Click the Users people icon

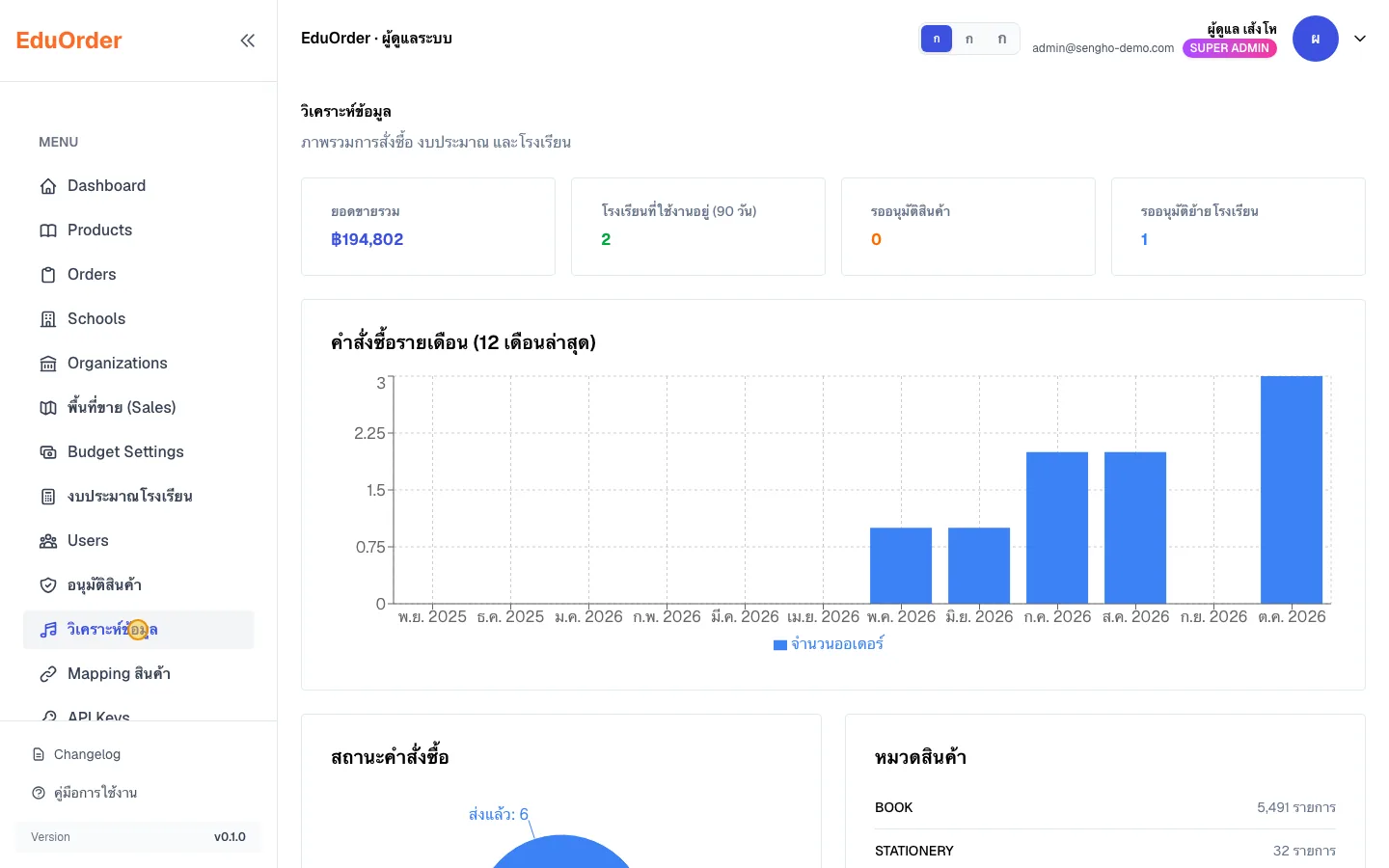(48, 541)
